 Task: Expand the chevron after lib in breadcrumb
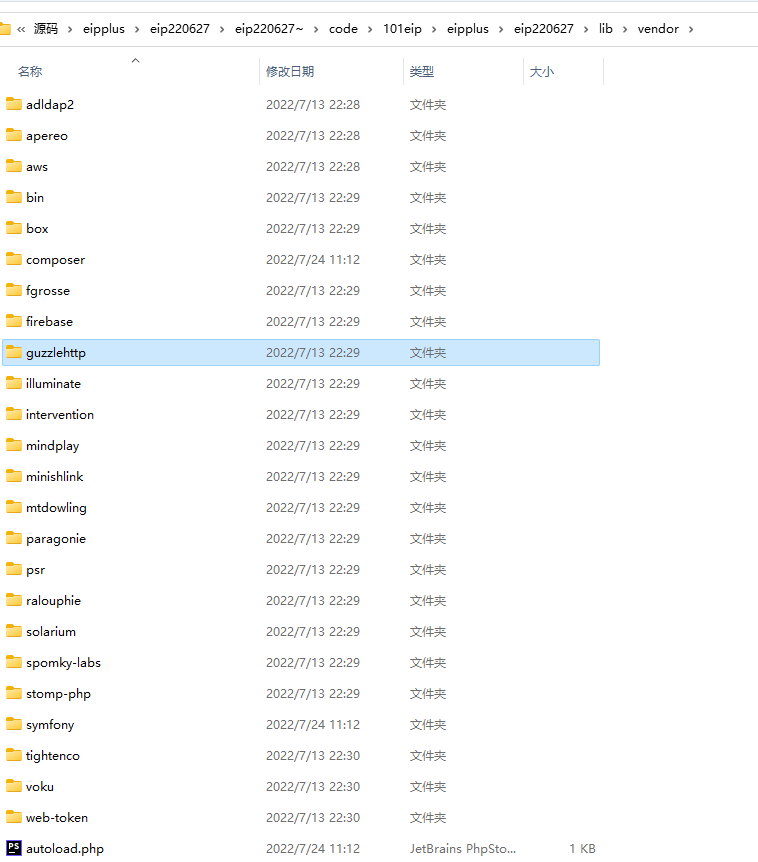tap(625, 29)
